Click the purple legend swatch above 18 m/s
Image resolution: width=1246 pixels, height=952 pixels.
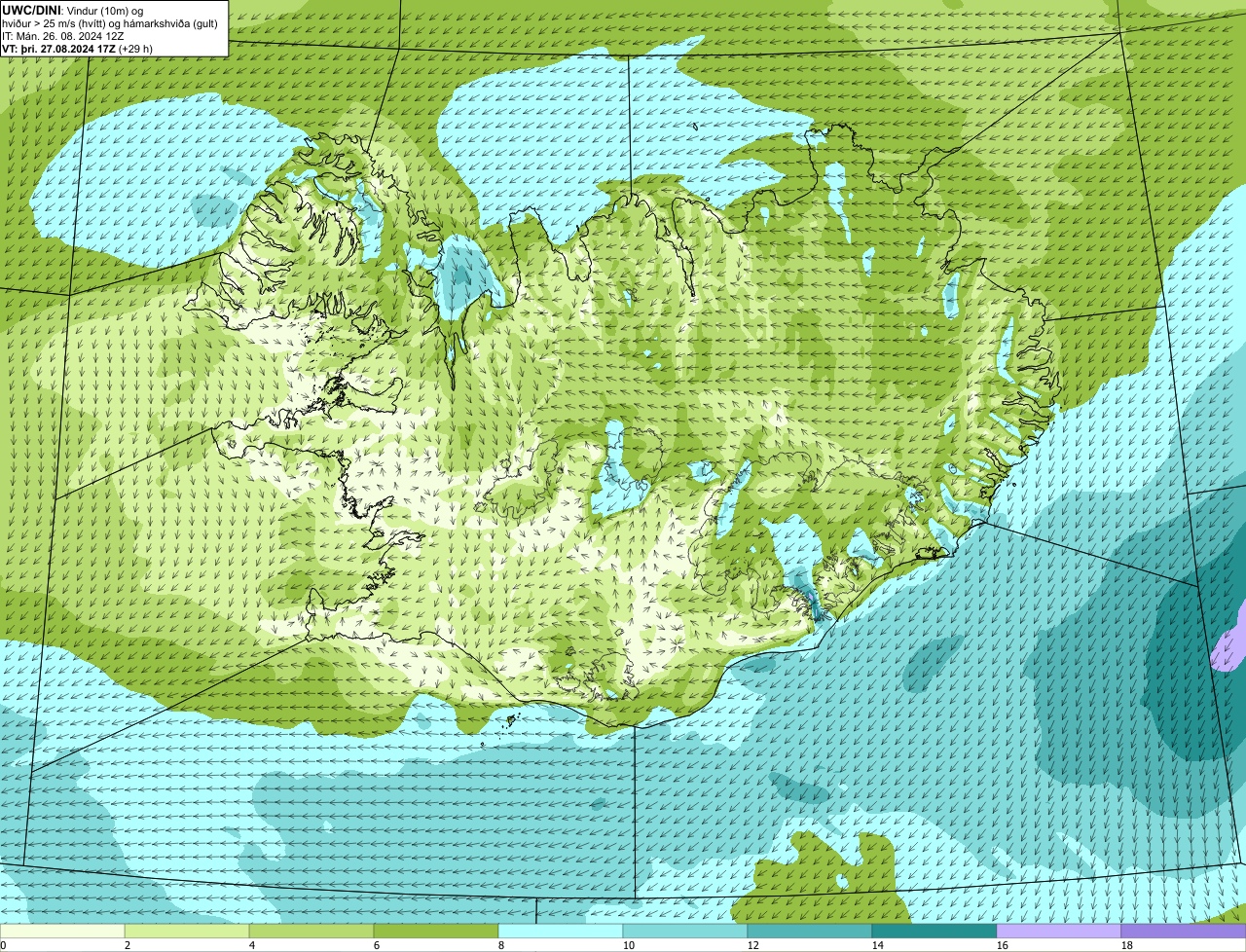pyautogui.click(x=1184, y=931)
